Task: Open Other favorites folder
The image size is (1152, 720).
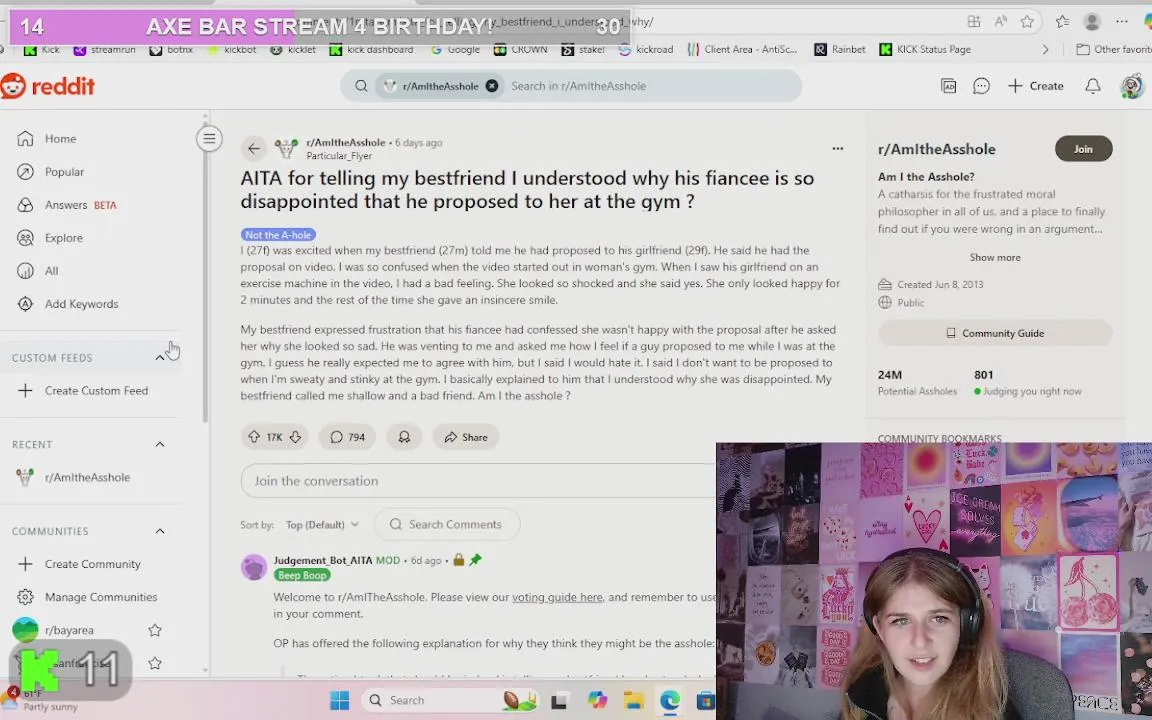Action: pos(1113,49)
